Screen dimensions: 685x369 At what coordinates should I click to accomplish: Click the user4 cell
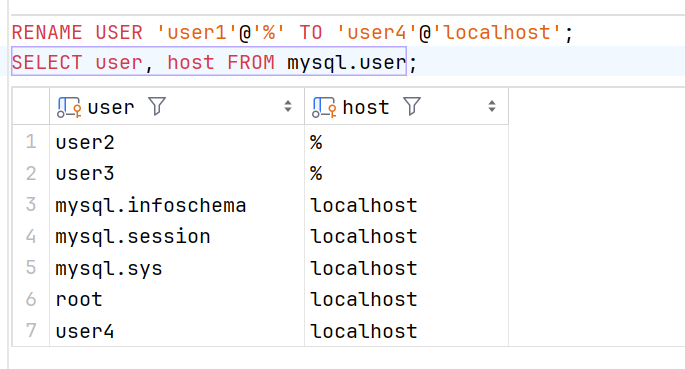pyautogui.click(x=177, y=331)
